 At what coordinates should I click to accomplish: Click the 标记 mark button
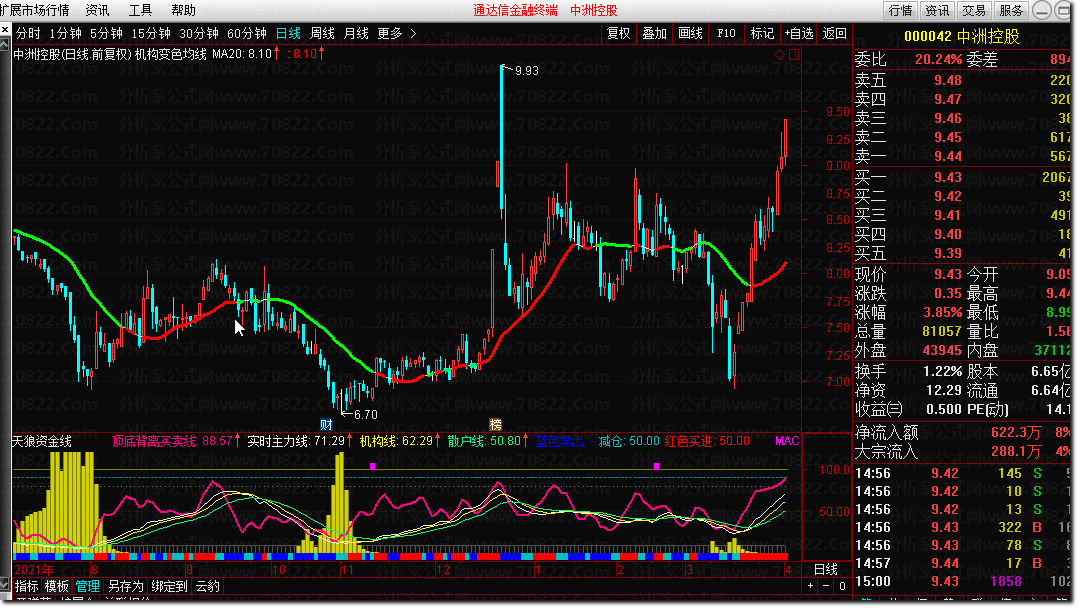[762, 33]
